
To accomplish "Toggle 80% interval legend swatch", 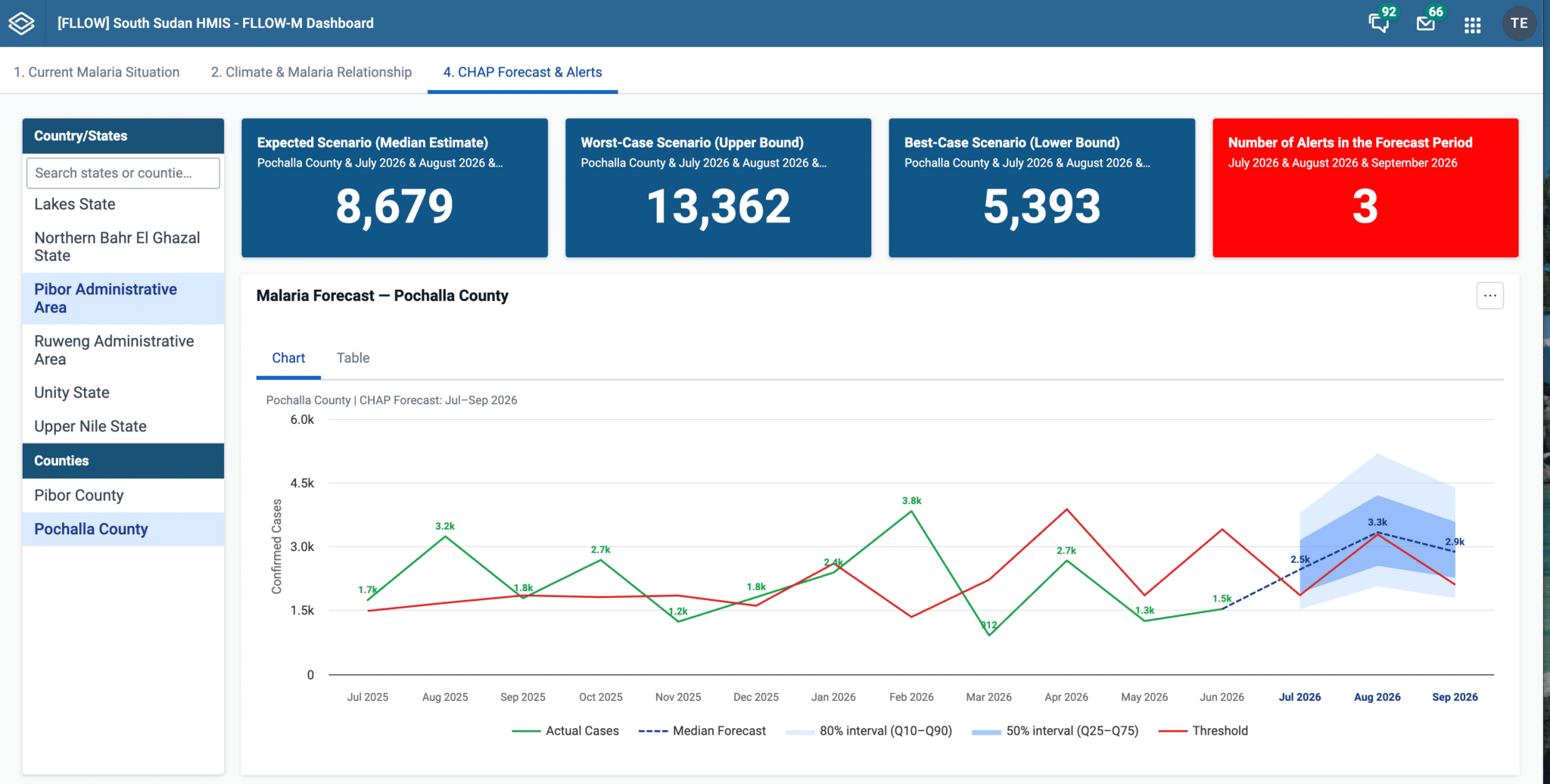I will click(799, 732).
